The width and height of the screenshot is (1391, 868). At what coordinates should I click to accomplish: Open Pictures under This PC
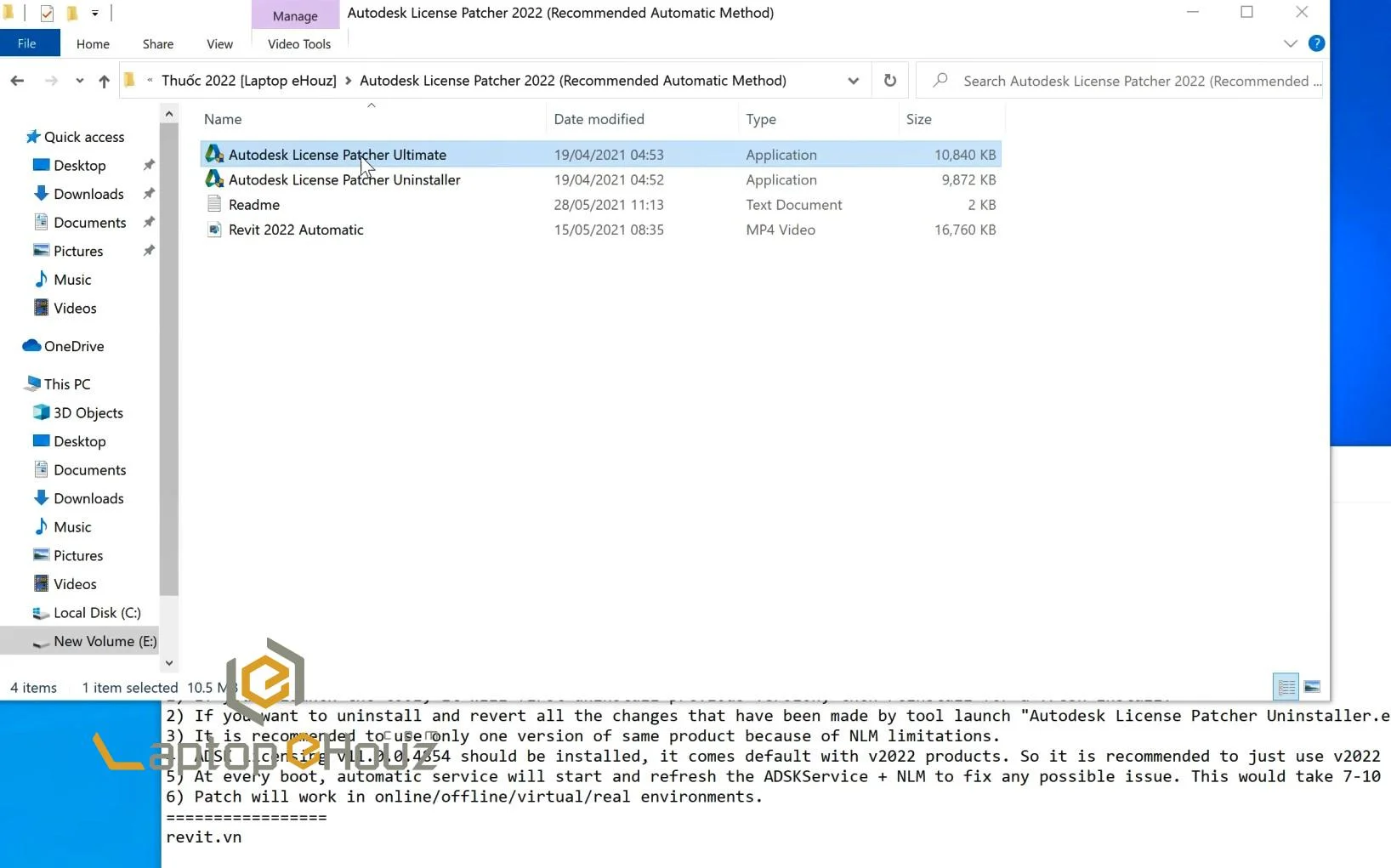click(77, 556)
